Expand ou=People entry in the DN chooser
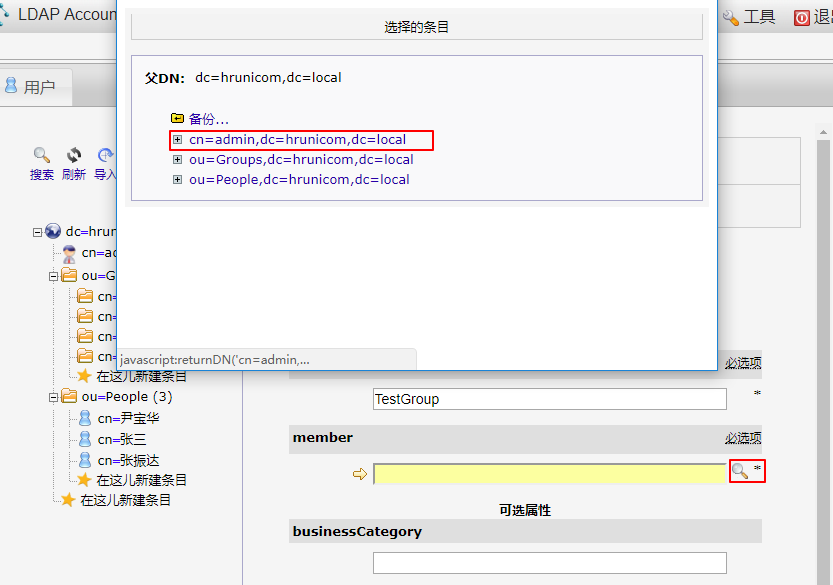 tap(177, 180)
